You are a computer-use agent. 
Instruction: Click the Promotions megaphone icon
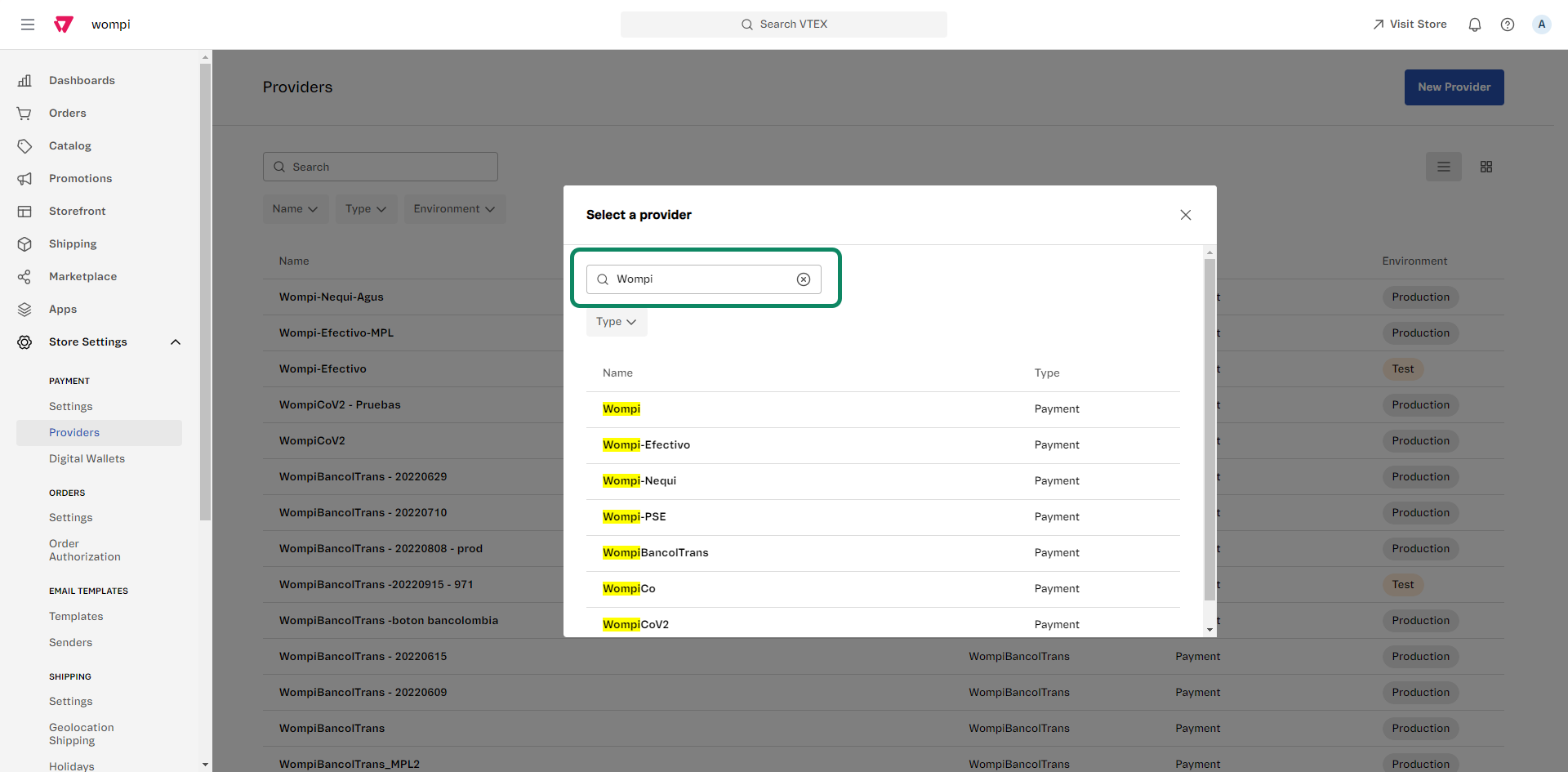tap(24, 179)
